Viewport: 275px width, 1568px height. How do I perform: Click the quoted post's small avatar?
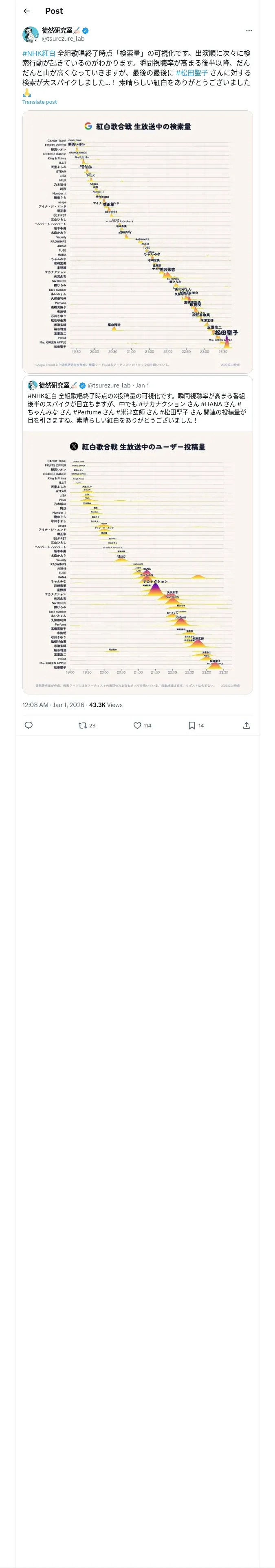(32, 385)
